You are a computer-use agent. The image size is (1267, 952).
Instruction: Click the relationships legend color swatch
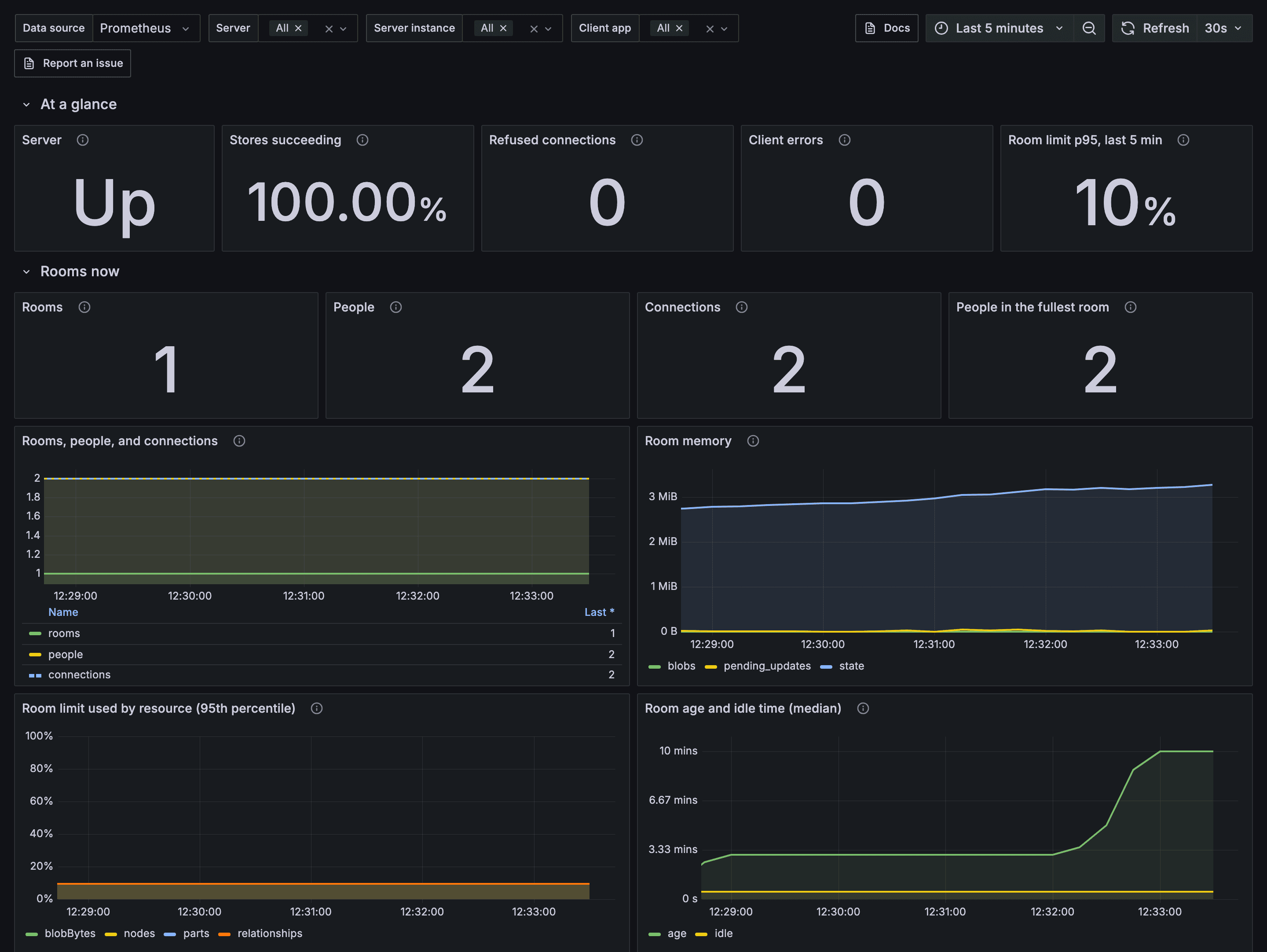(x=224, y=934)
